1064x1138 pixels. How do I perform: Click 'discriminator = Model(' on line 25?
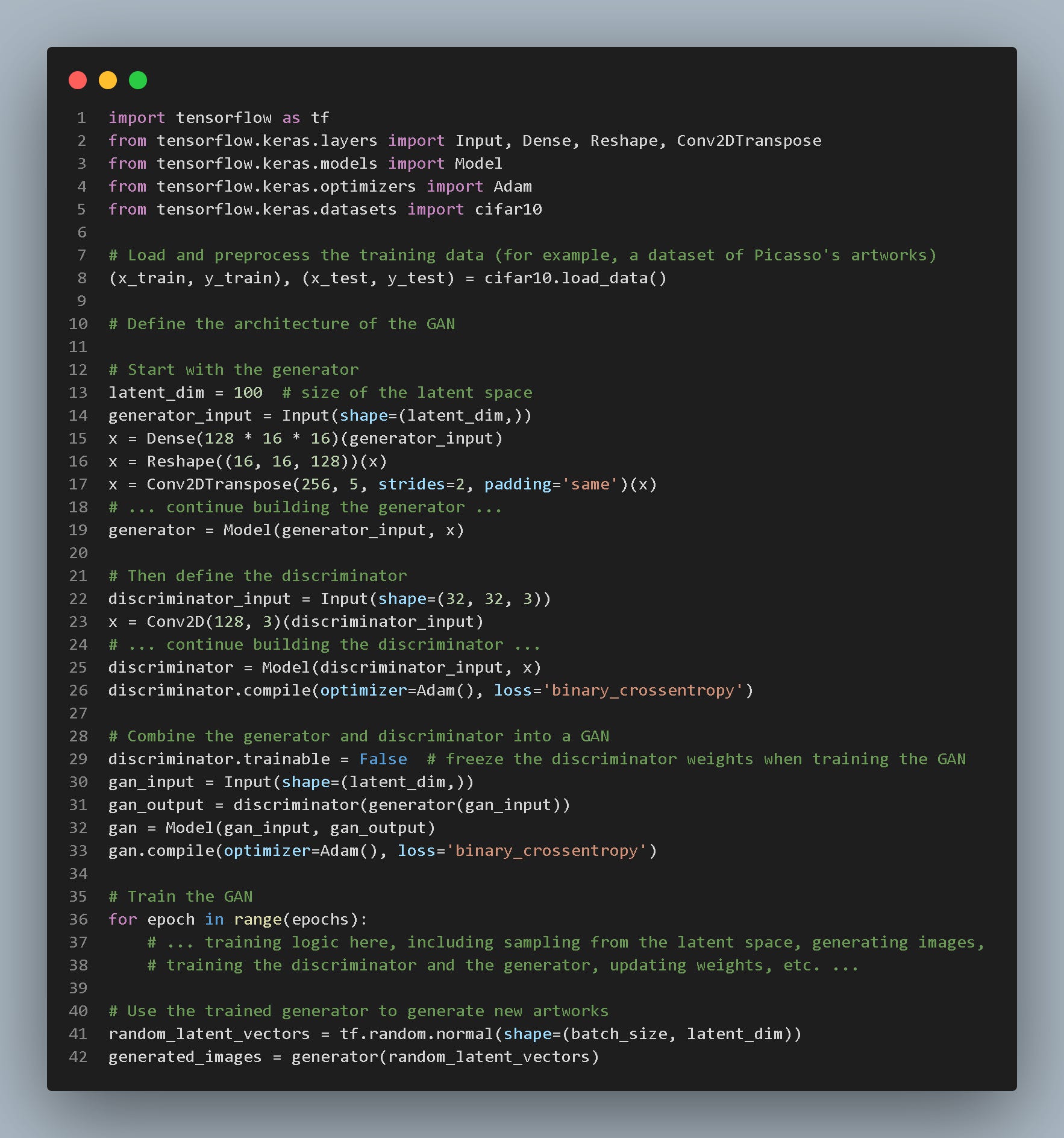[214, 667]
